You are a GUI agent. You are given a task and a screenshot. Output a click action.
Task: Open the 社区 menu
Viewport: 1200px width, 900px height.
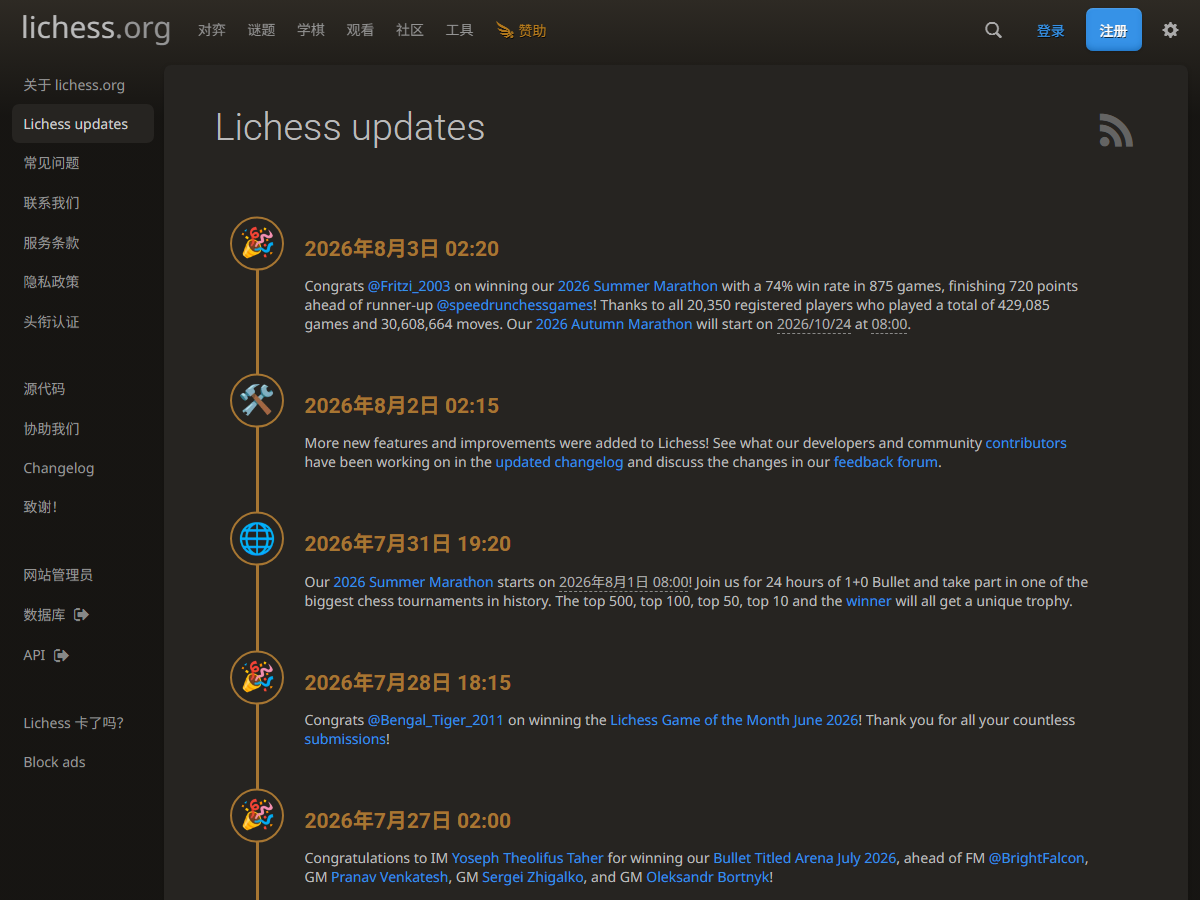point(410,30)
